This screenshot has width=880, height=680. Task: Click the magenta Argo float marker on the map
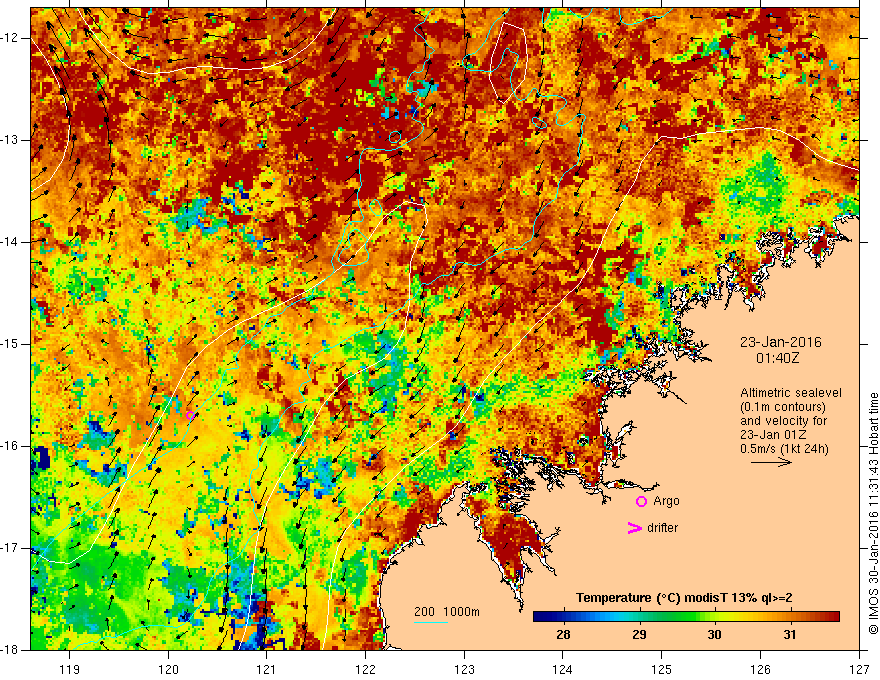click(x=190, y=416)
